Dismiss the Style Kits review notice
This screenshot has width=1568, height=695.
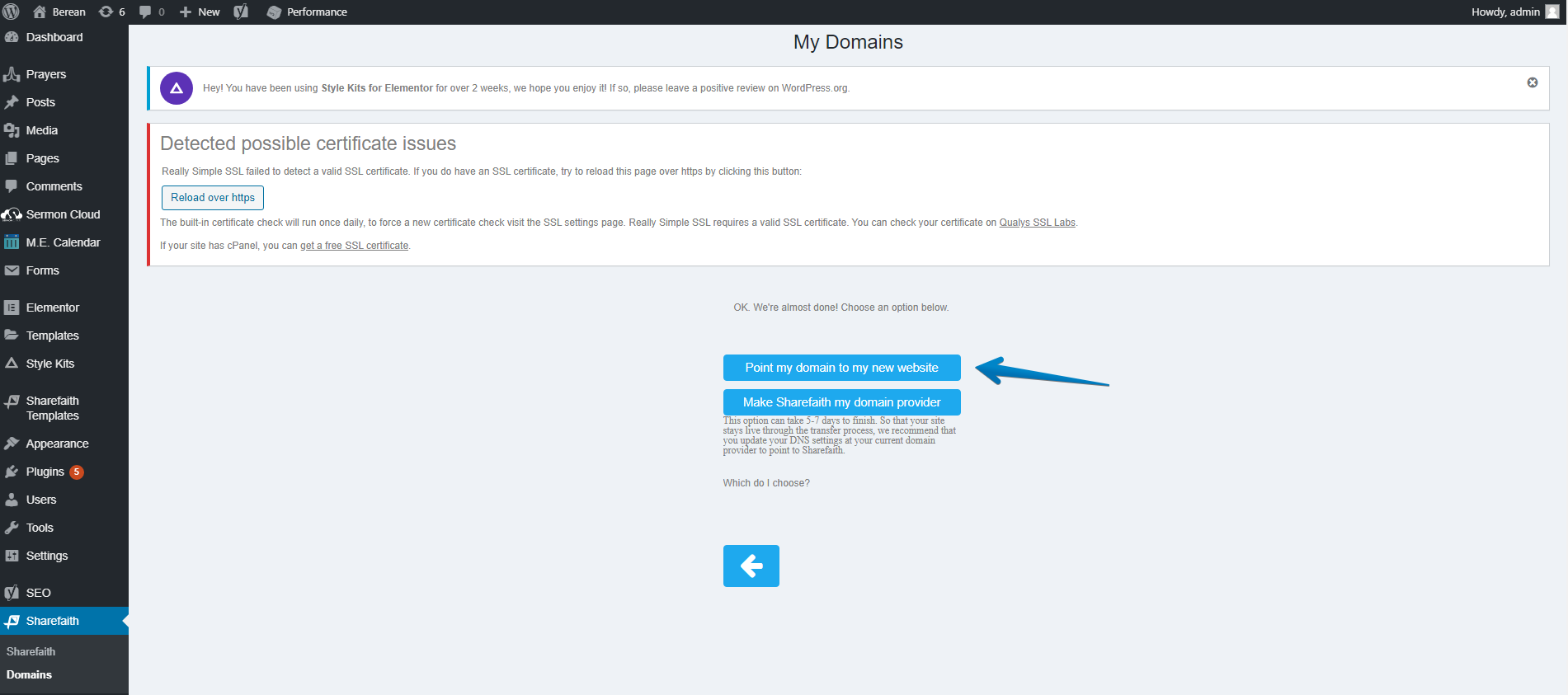pos(1533,82)
